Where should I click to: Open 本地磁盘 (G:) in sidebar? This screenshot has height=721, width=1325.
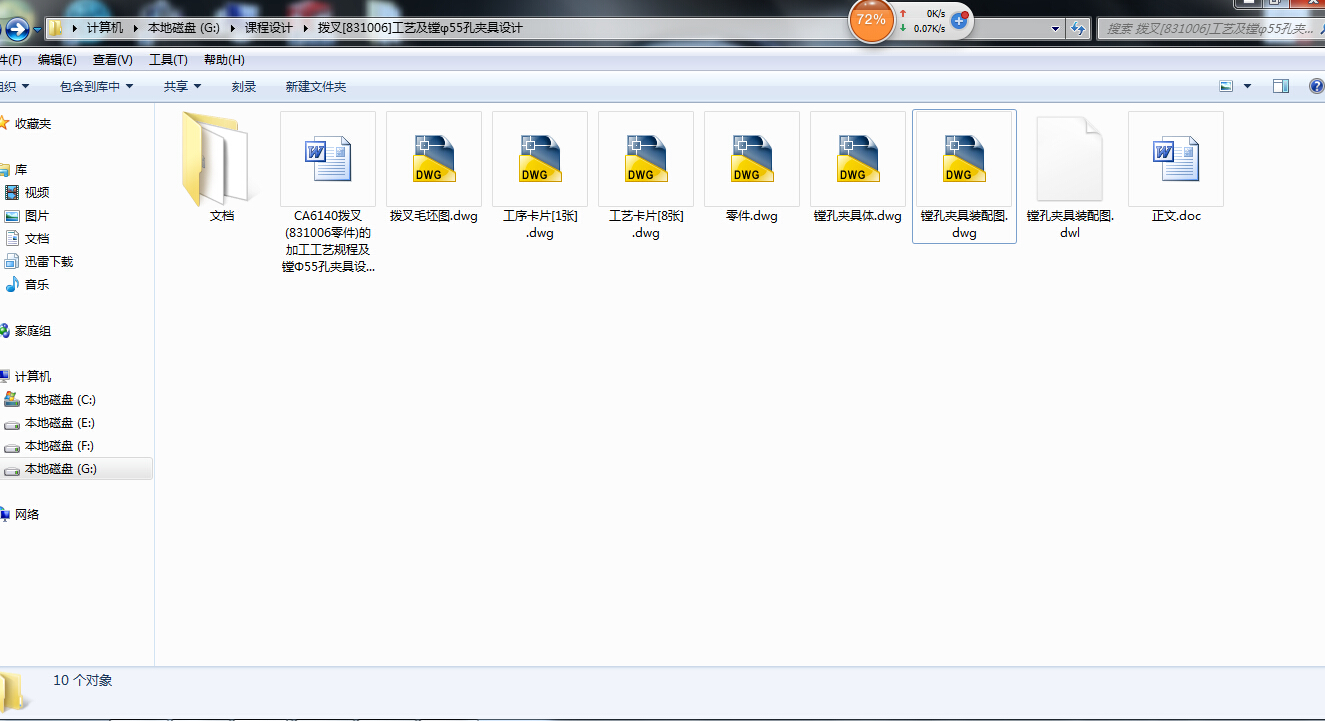(x=77, y=469)
